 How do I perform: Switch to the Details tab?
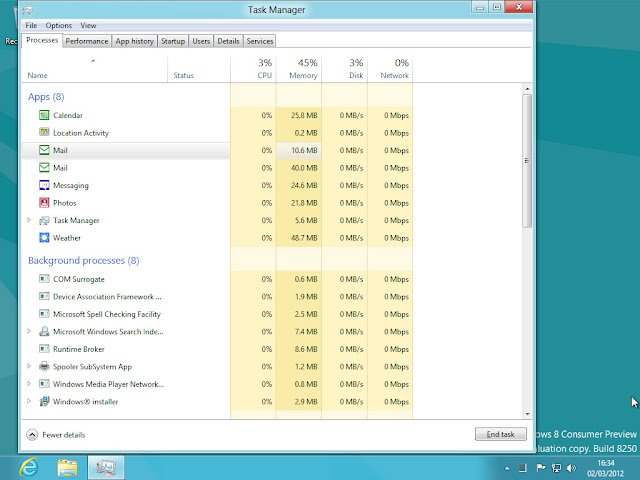[228, 41]
